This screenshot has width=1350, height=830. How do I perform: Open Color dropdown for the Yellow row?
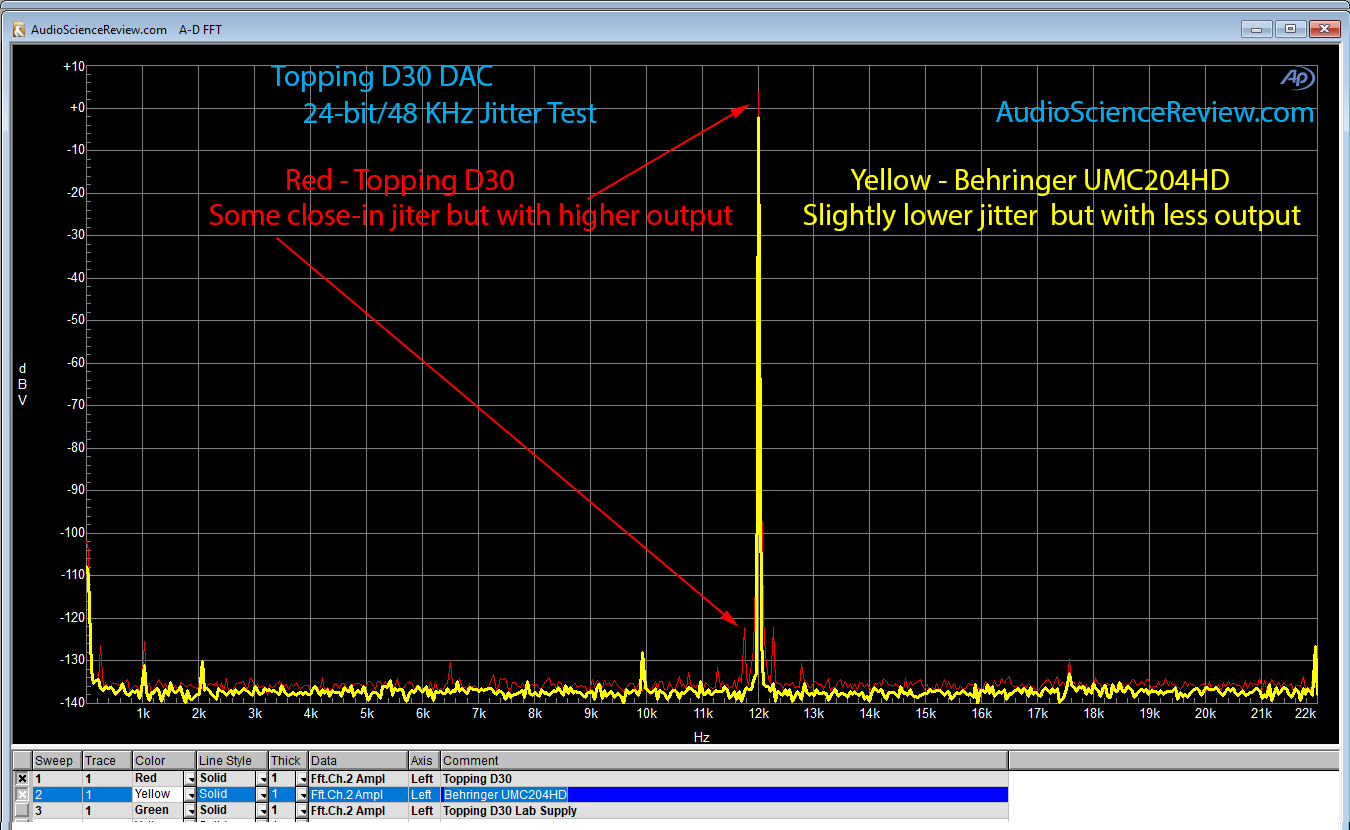[190, 794]
